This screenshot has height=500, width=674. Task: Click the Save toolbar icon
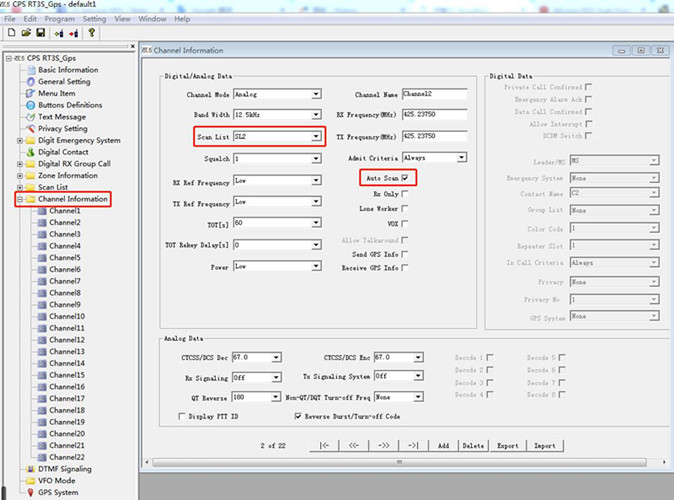39,32
